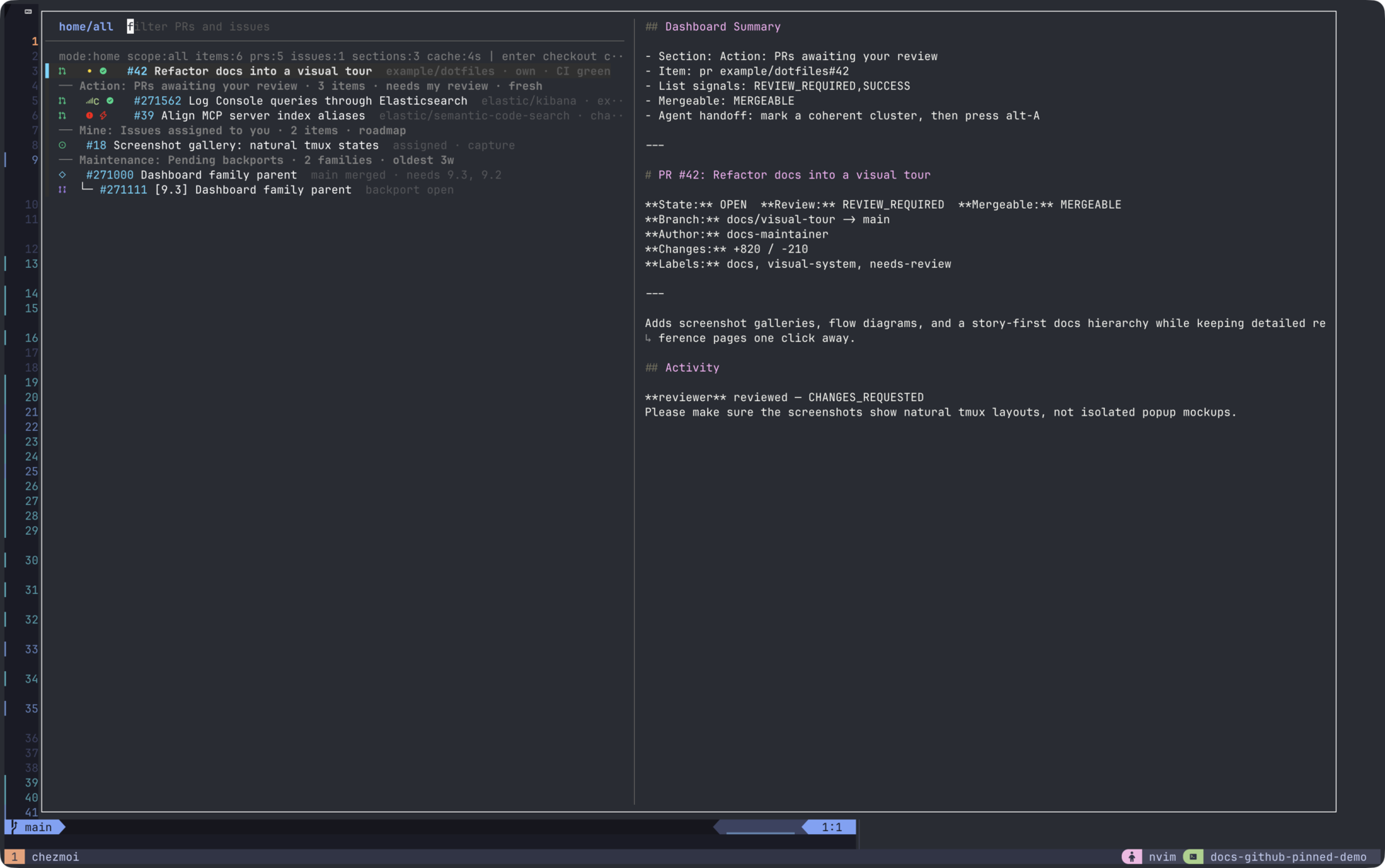Click the Branch docs/visual-tour line
This screenshot has height=868, width=1385.
pyautogui.click(x=767, y=220)
